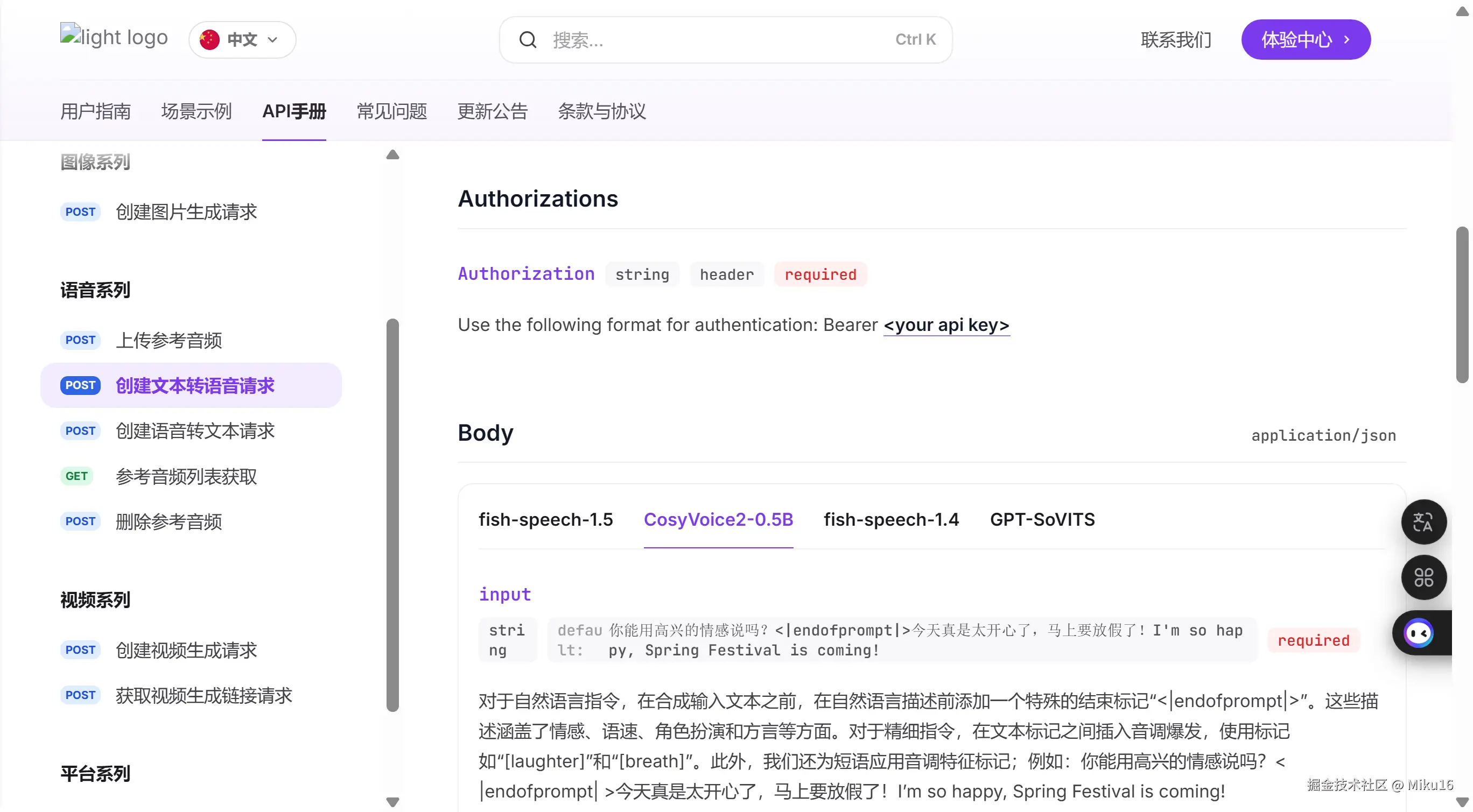The image size is (1473, 812).
Task: Click the 联系我们 link
Action: pyautogui.click(x=1176, y=39)
